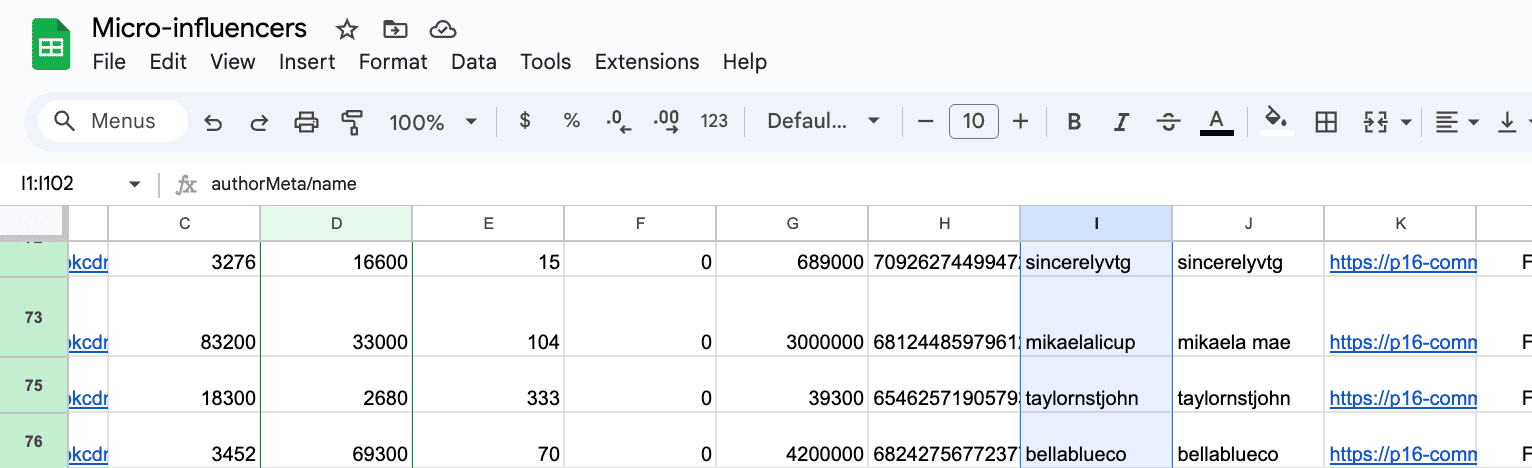Open the name box dropdown arrow

click(x=135, y=184)
